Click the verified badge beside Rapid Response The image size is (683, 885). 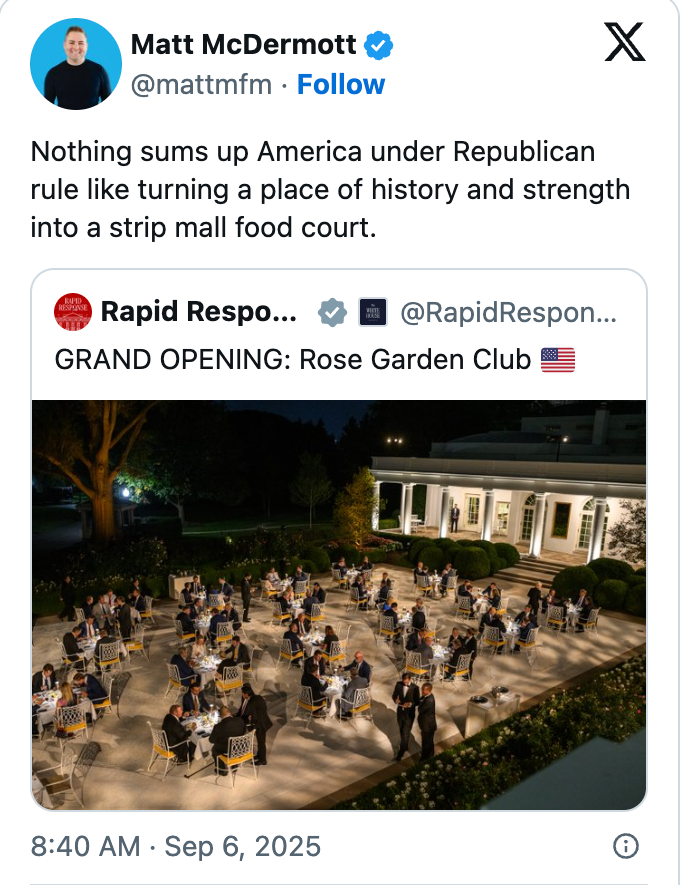pyautogui.click(x=330, y=311)
